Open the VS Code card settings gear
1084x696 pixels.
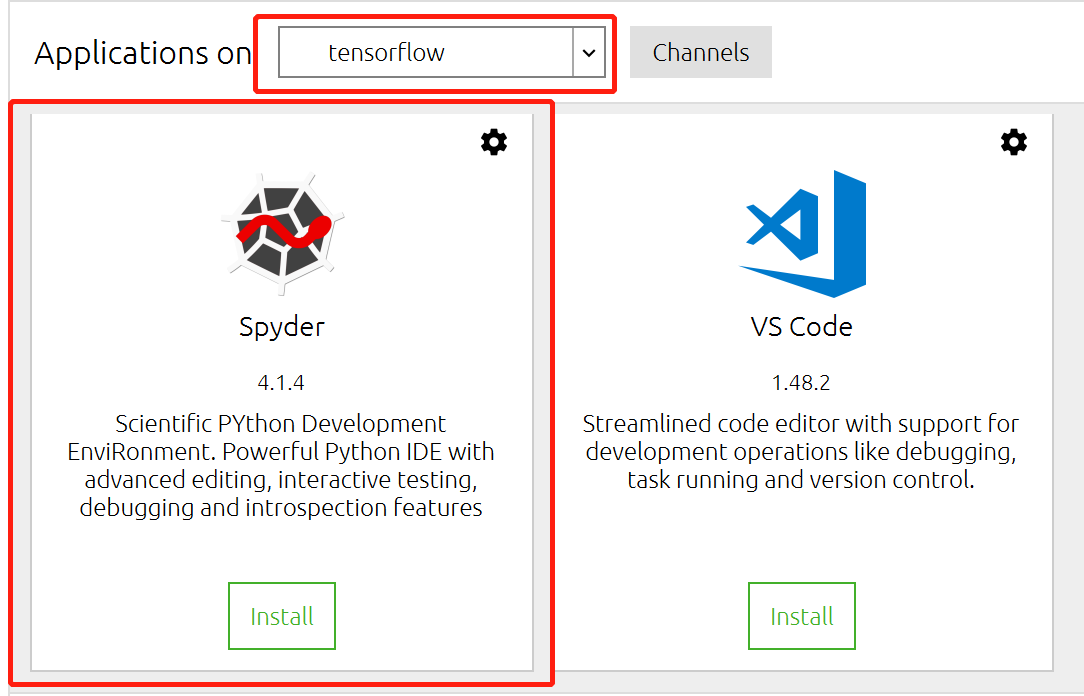tap(1013, 142)
